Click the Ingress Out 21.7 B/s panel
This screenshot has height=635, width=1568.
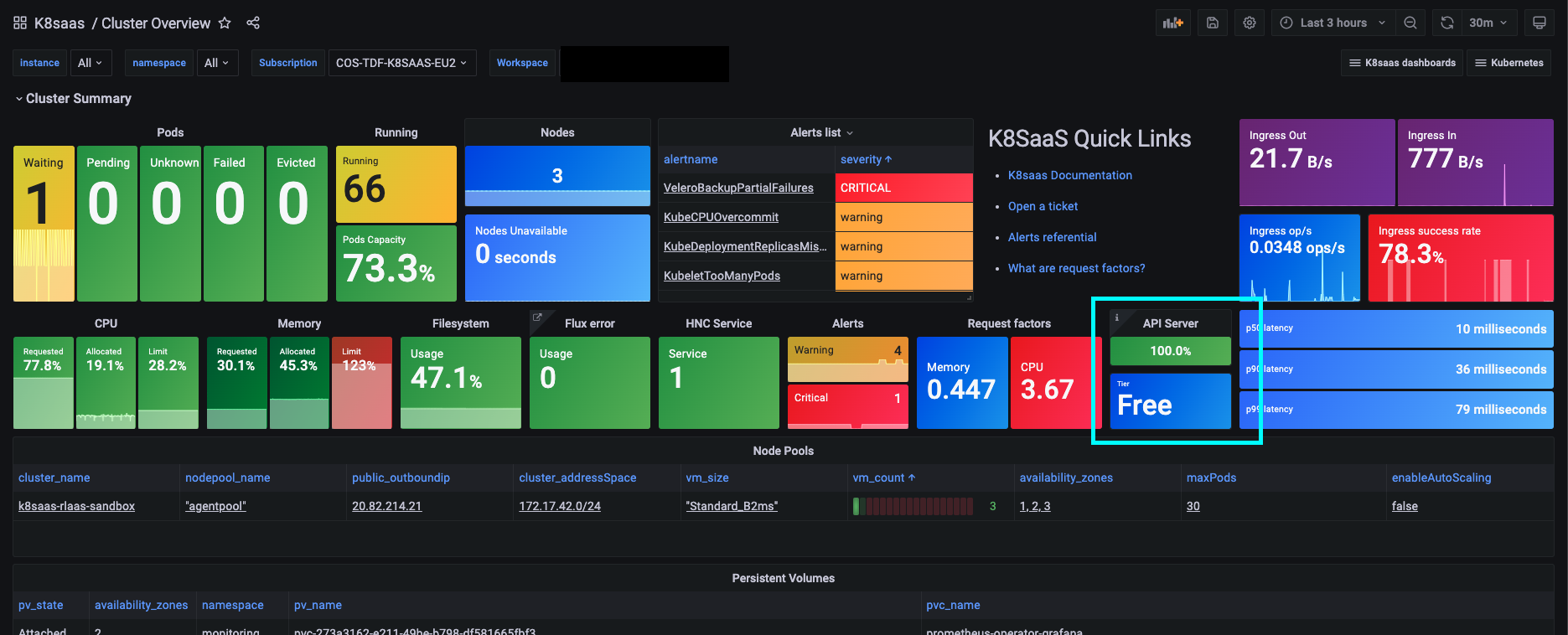(1317, 163)
